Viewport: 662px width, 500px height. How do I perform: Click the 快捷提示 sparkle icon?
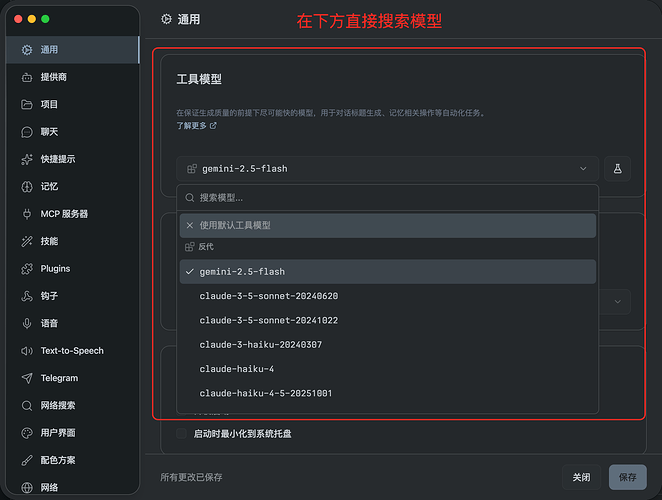coord(27,159)
